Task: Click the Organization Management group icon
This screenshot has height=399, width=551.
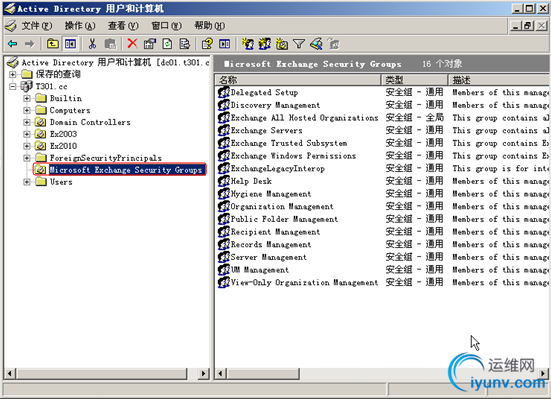Action: (x=224, y=206)
